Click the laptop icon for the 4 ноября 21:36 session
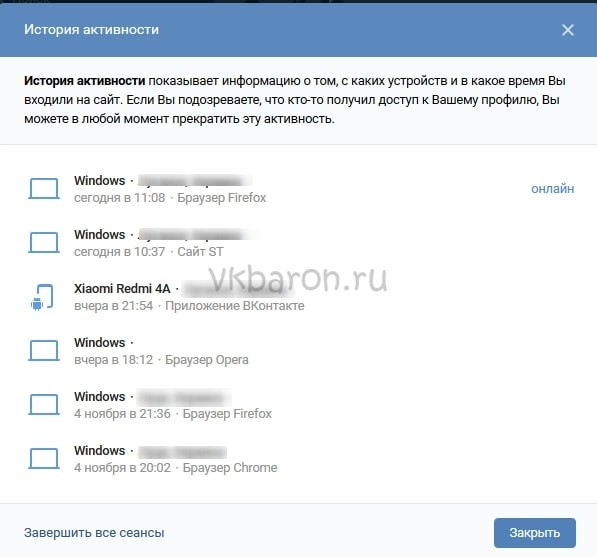Viewport: 597px width, 557px height. (x=44, y=404)
